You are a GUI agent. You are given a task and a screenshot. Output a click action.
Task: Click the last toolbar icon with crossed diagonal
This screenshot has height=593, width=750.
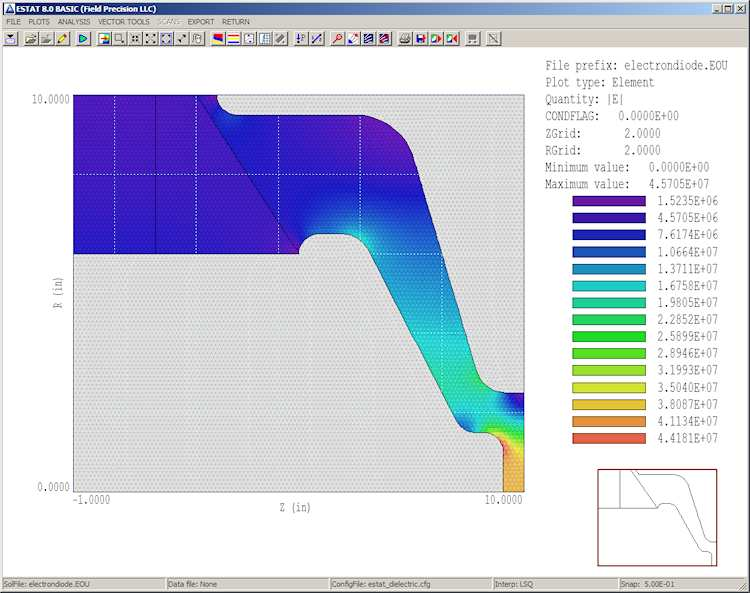pyautogui.click(x=493, y=39)
